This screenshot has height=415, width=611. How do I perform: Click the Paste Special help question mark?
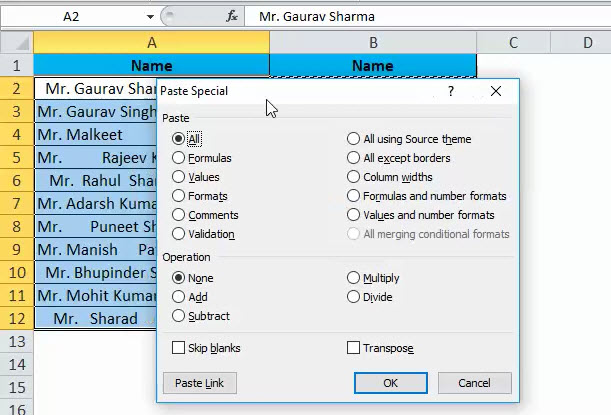pos(451,91)
